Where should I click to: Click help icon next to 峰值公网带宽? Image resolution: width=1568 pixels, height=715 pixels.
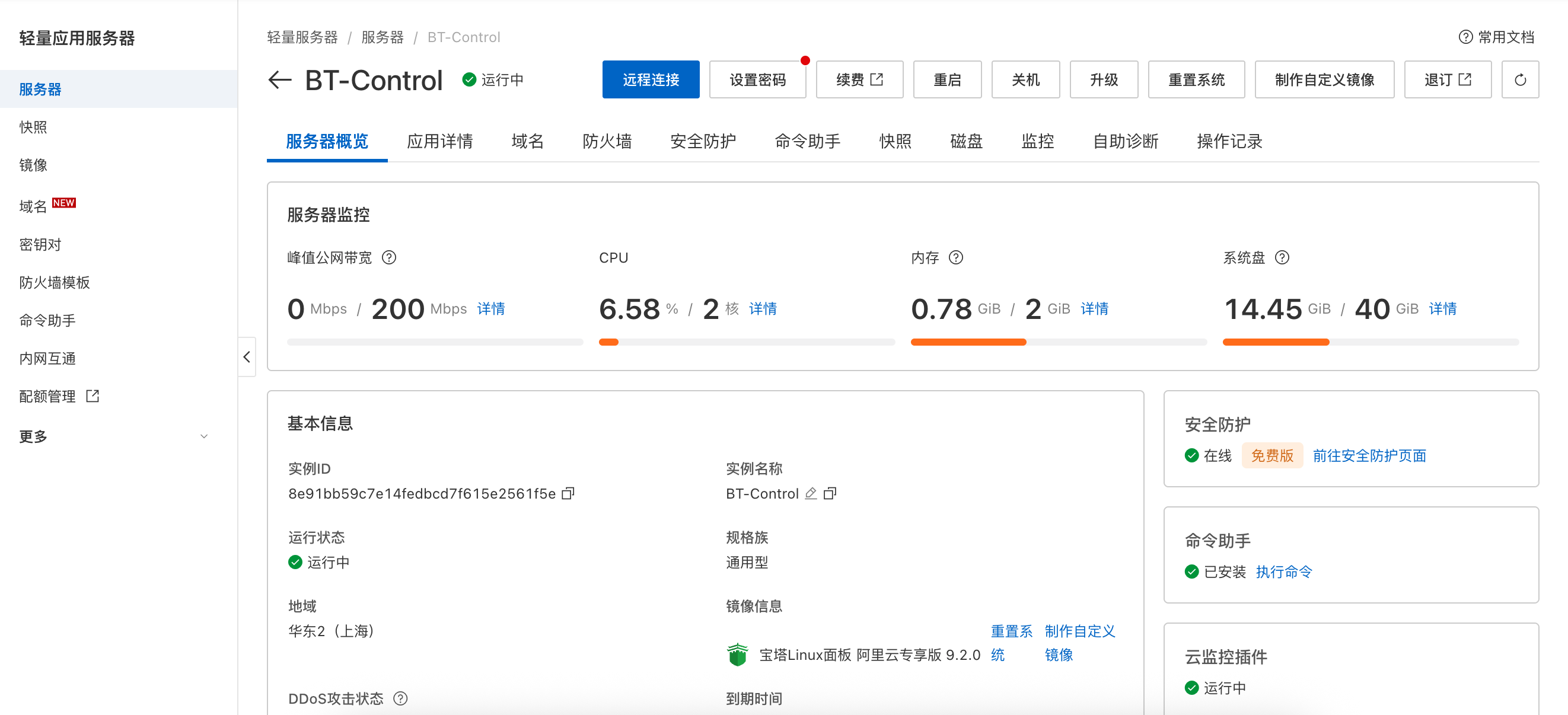click(389, 258)
